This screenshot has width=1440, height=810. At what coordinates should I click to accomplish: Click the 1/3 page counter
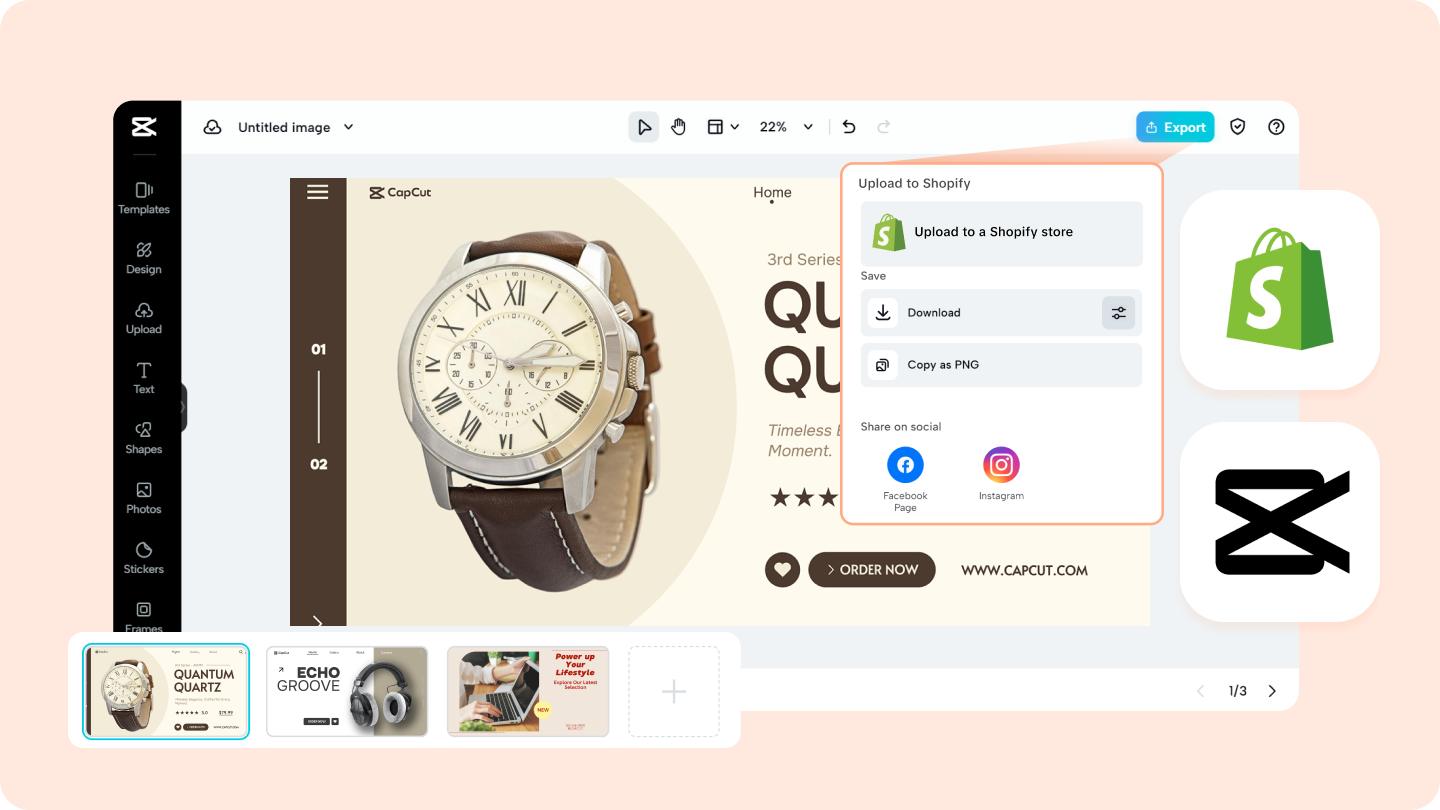1237,691
